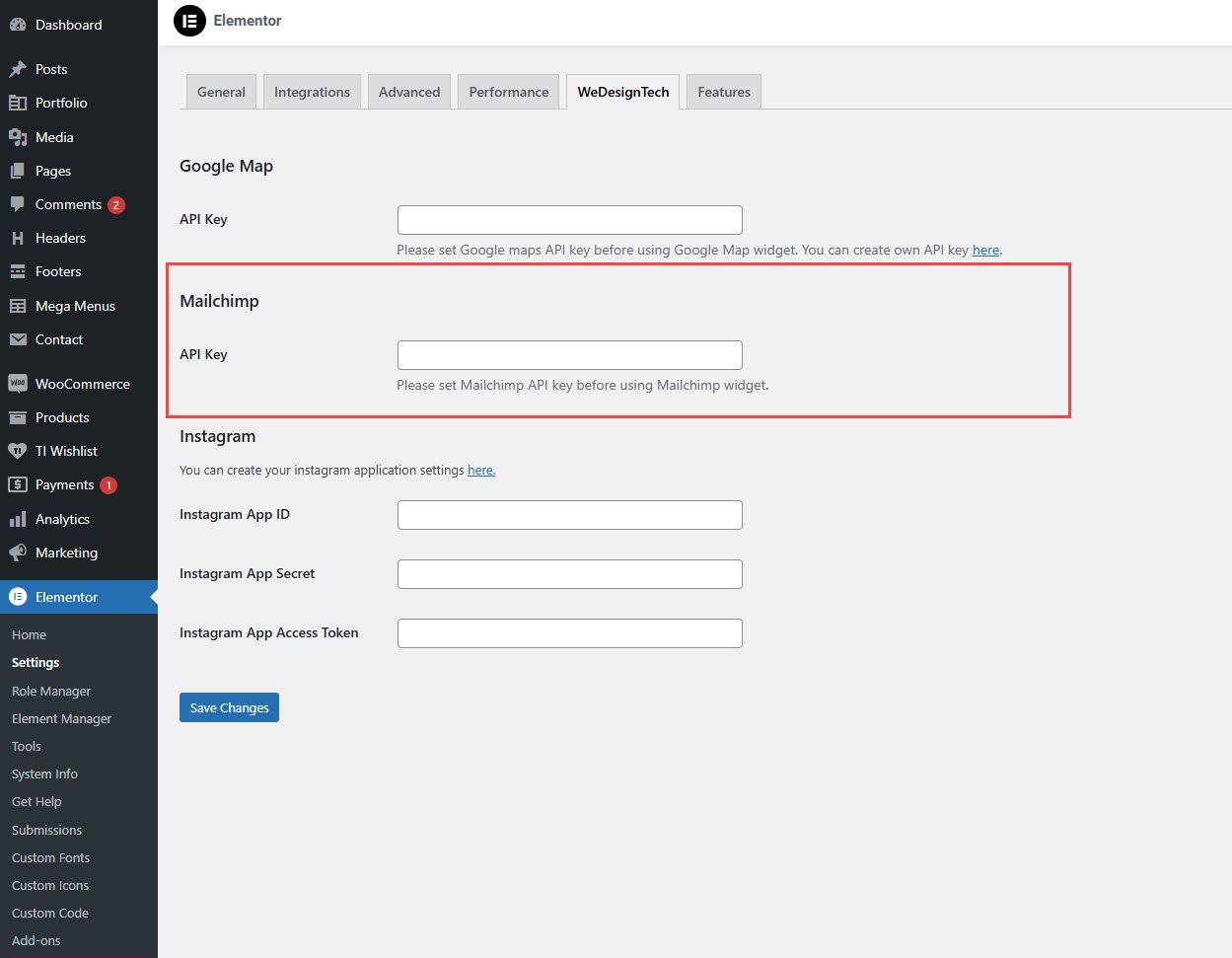Click the Analytics bar chart icon

18,519
